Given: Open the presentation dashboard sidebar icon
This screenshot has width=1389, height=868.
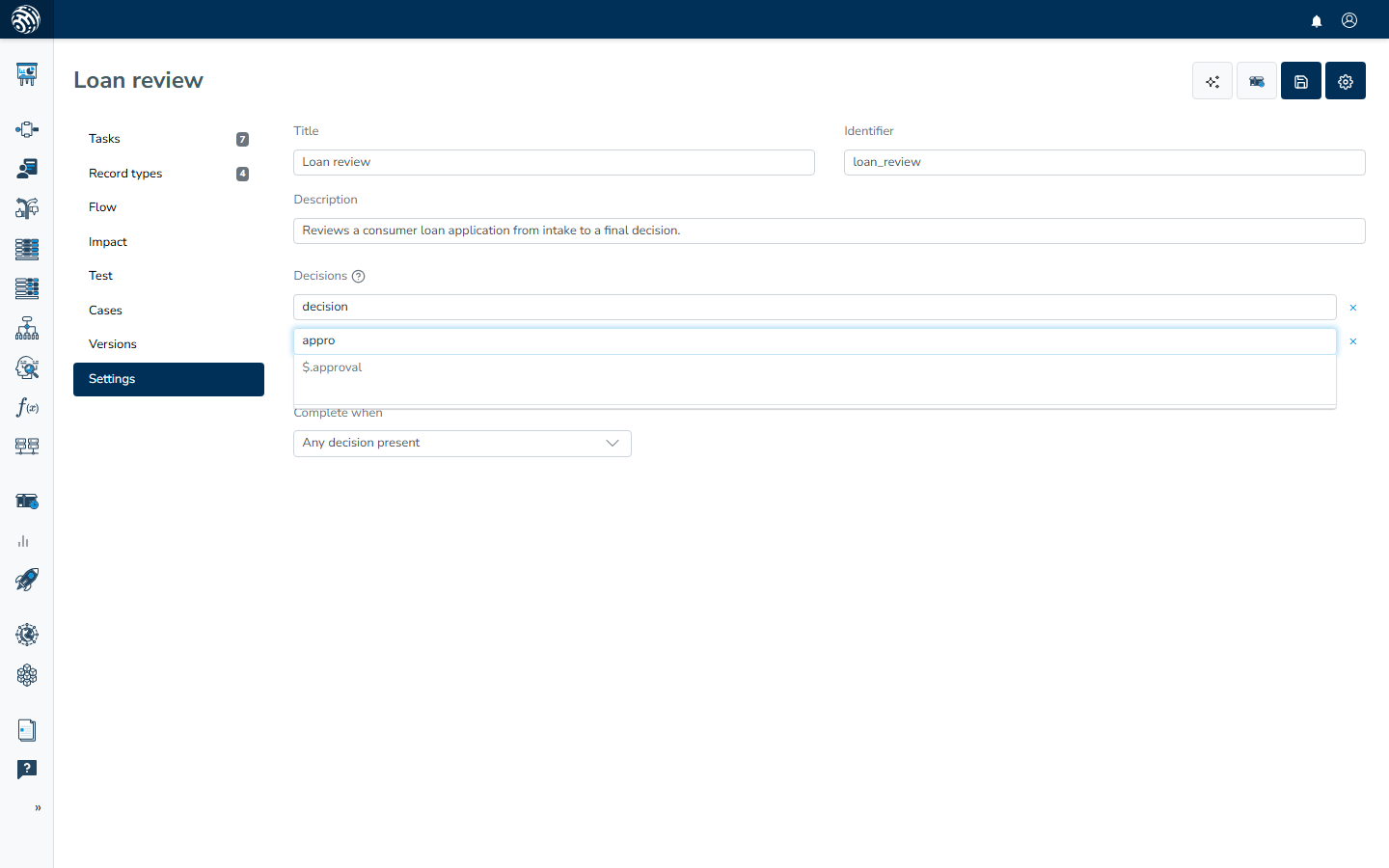Looking at the screenshot, I should click(x=27, y=74).
